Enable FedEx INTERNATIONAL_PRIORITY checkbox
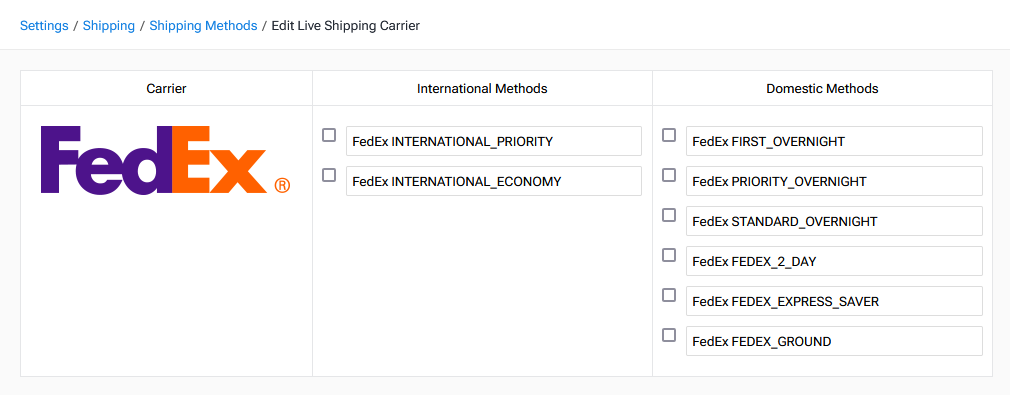Image resolution: width=1010 pixels, height=395 pixels. (x=329, y=135)
